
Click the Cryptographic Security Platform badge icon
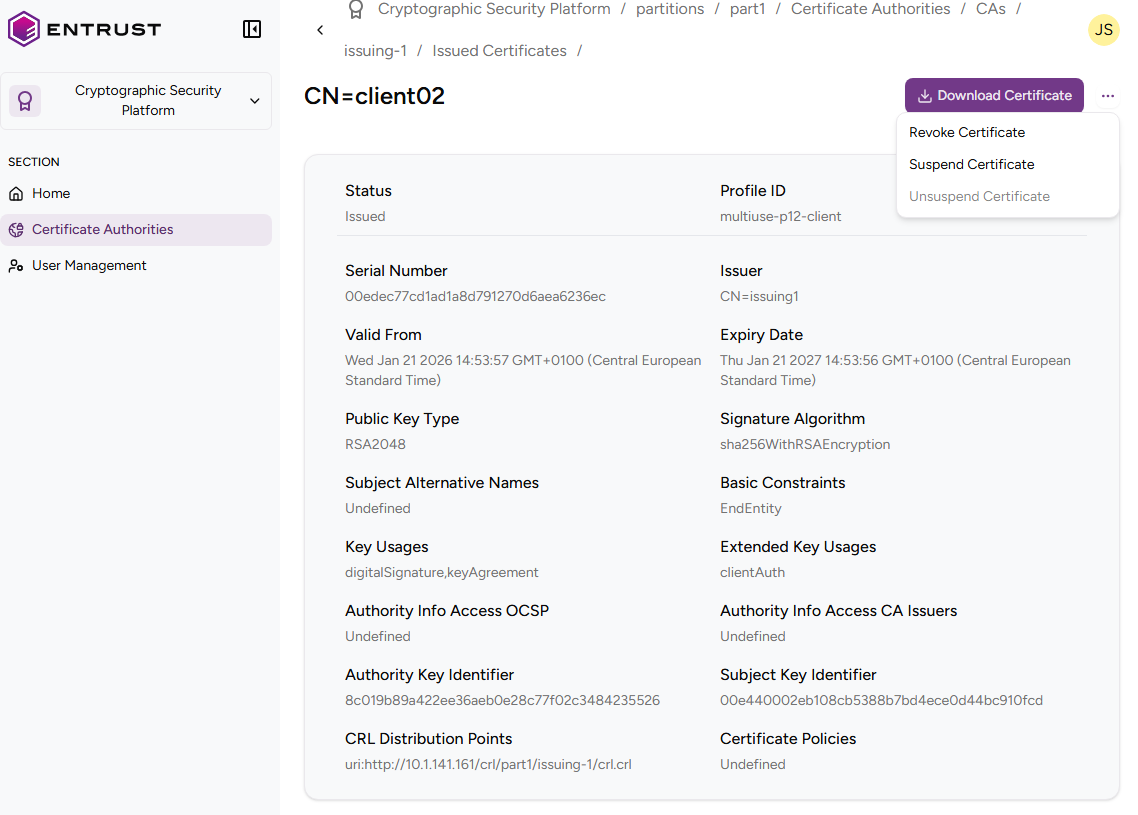click(x=25, y=101)
